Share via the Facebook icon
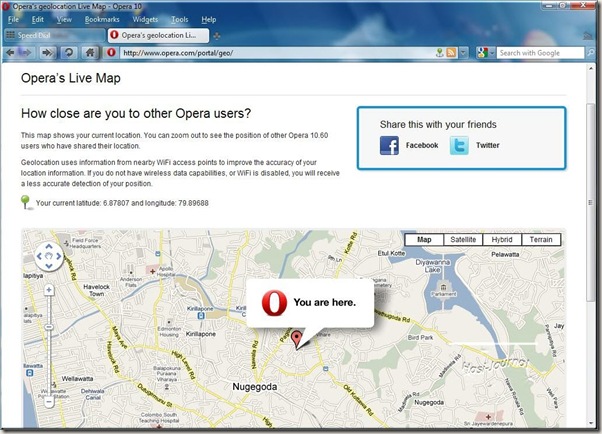602x434 pixels. (389, 145)
